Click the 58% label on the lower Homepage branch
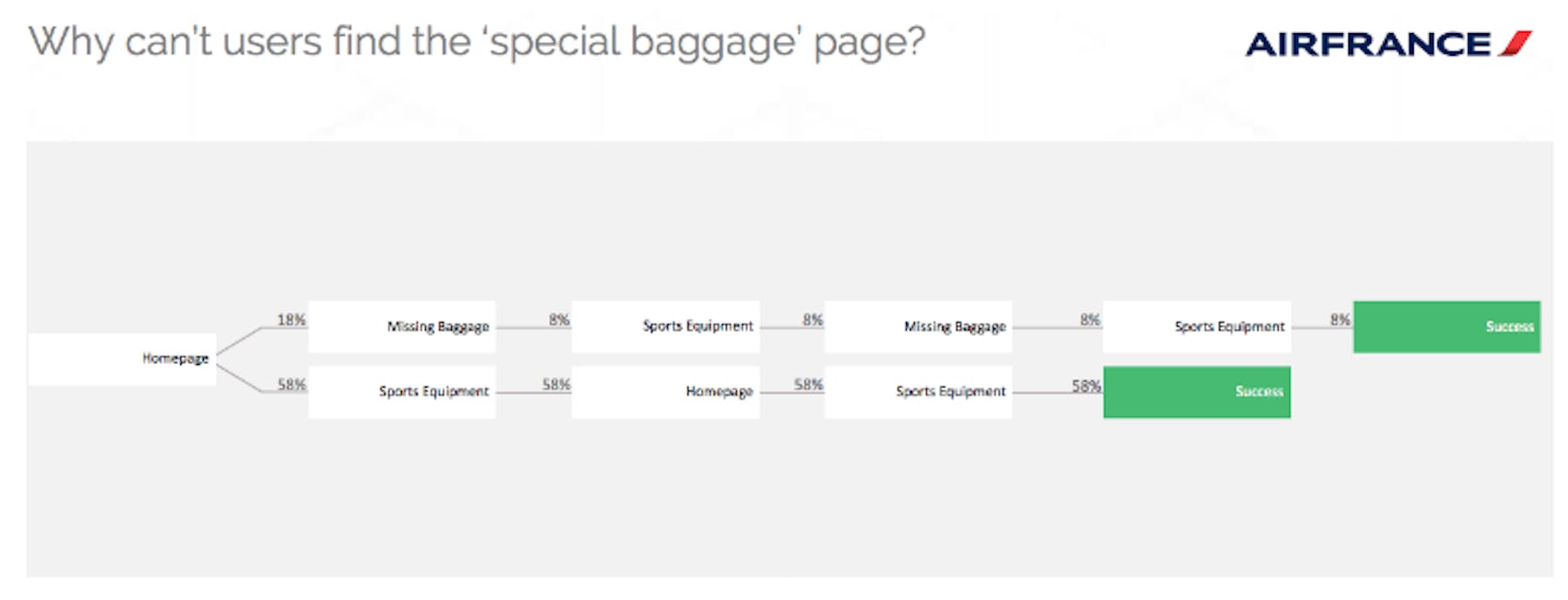The height and width of the screenshot is (600, 1568). (x=292, y=384)
